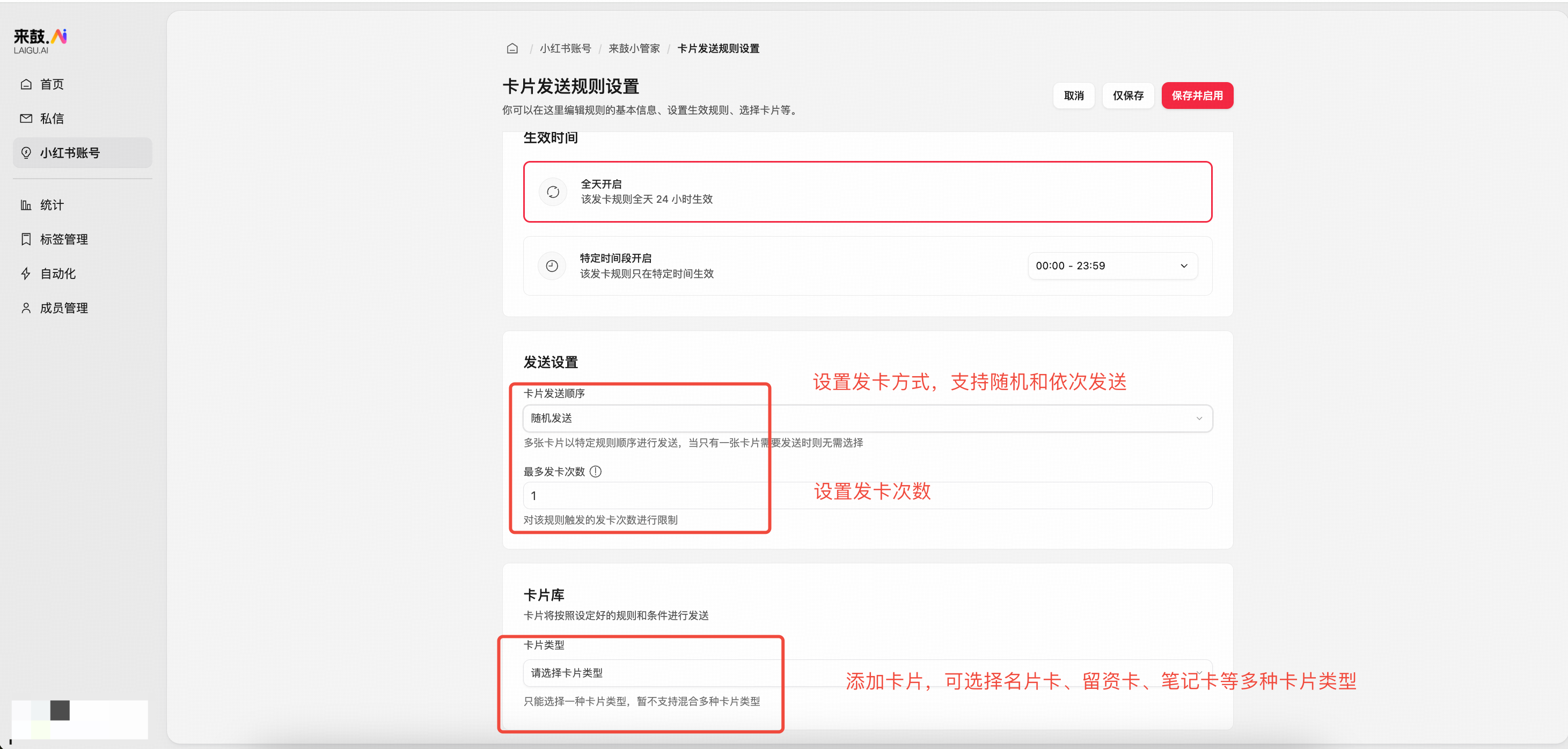Click the 自动化 lightning bolt icon
Screen dimensions: 1568x749
pyautogui.click(x=26, y=274)
